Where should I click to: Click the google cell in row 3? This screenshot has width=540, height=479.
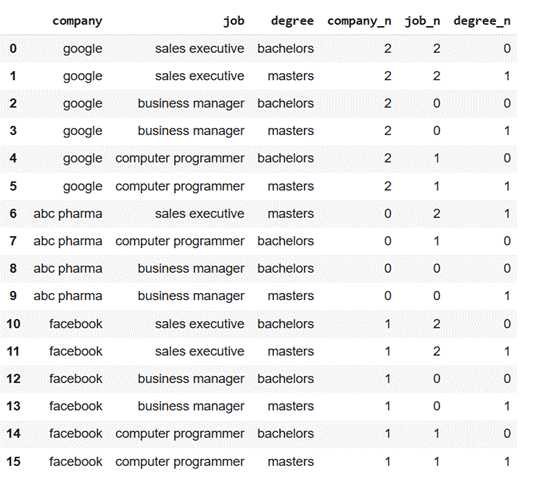(x=83, y=131)
